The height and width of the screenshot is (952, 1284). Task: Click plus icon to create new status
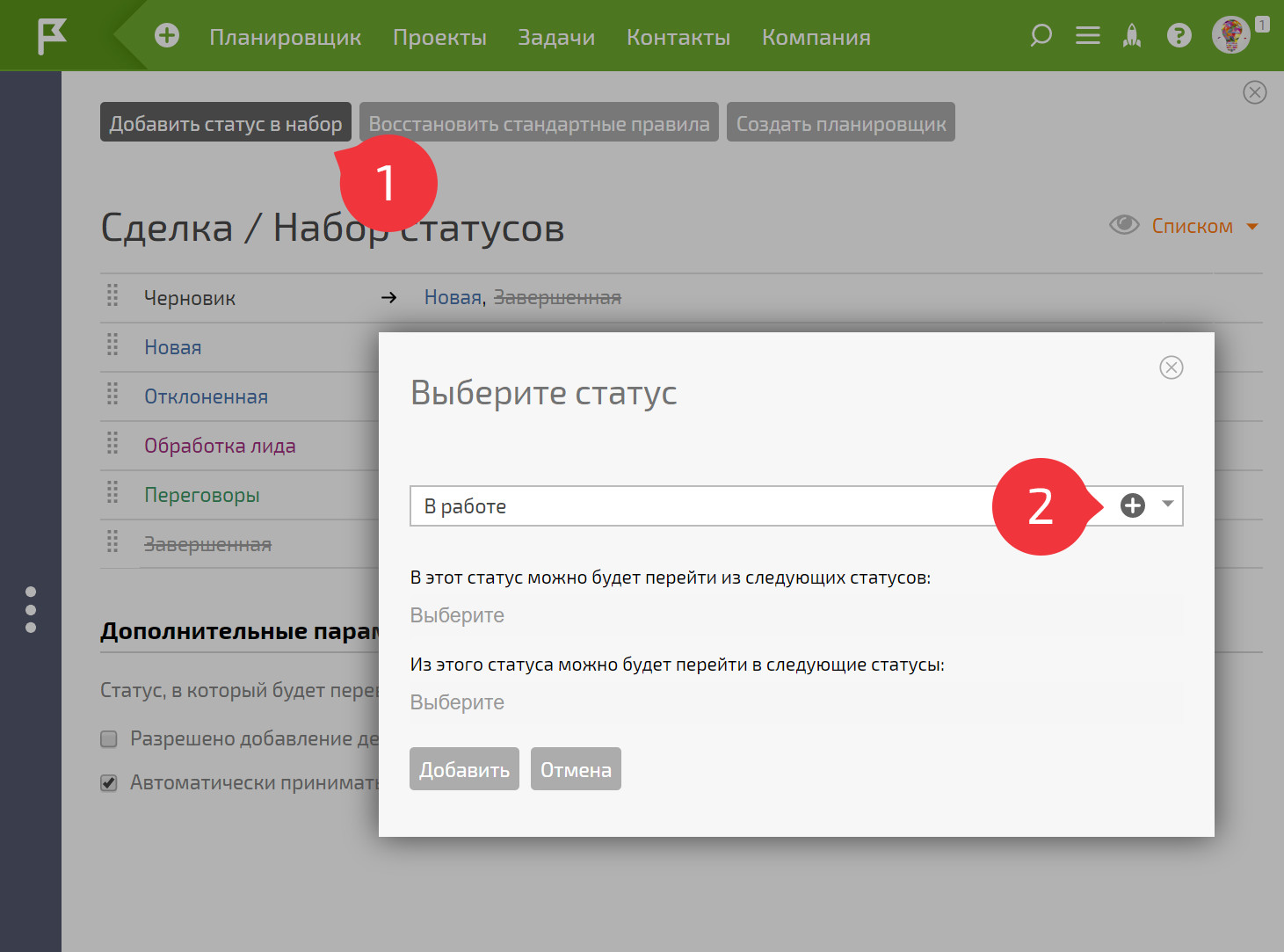tap(1132, 505)
